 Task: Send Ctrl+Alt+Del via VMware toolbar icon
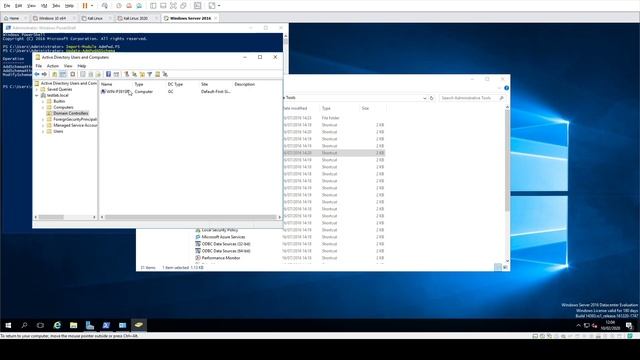pyautogui.click(x=105, y=6)
